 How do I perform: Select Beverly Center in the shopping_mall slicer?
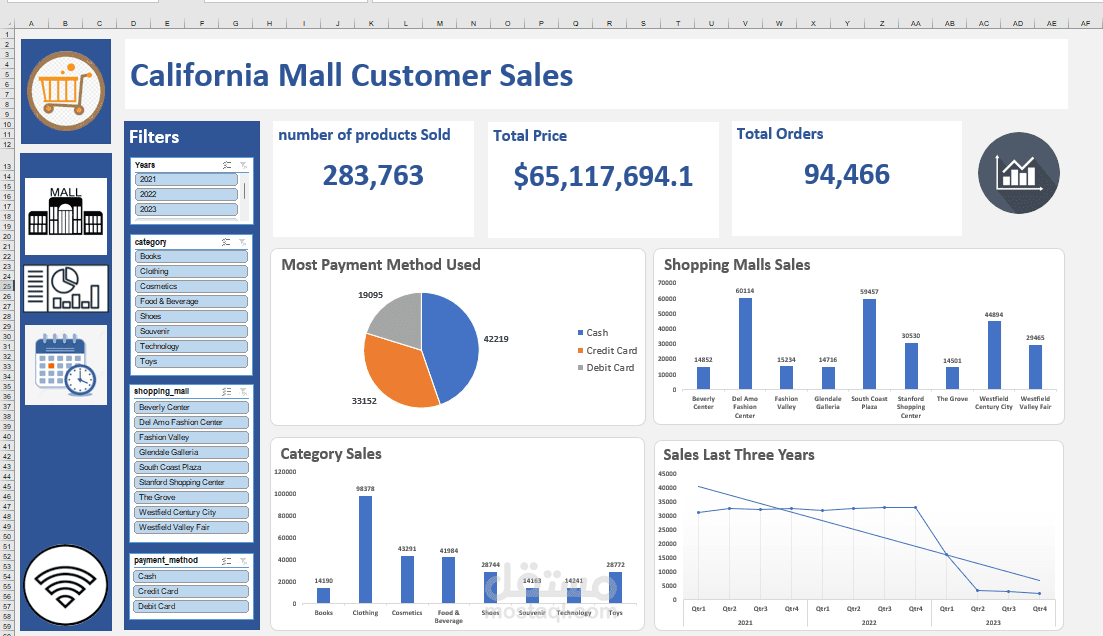(x=190, y=407)
